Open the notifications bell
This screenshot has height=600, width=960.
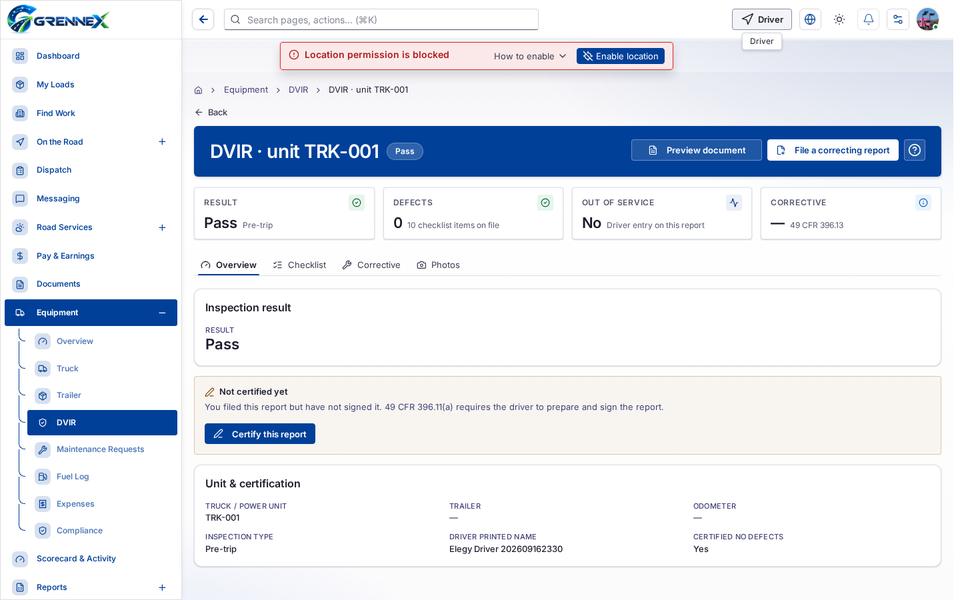pos(868,20)
